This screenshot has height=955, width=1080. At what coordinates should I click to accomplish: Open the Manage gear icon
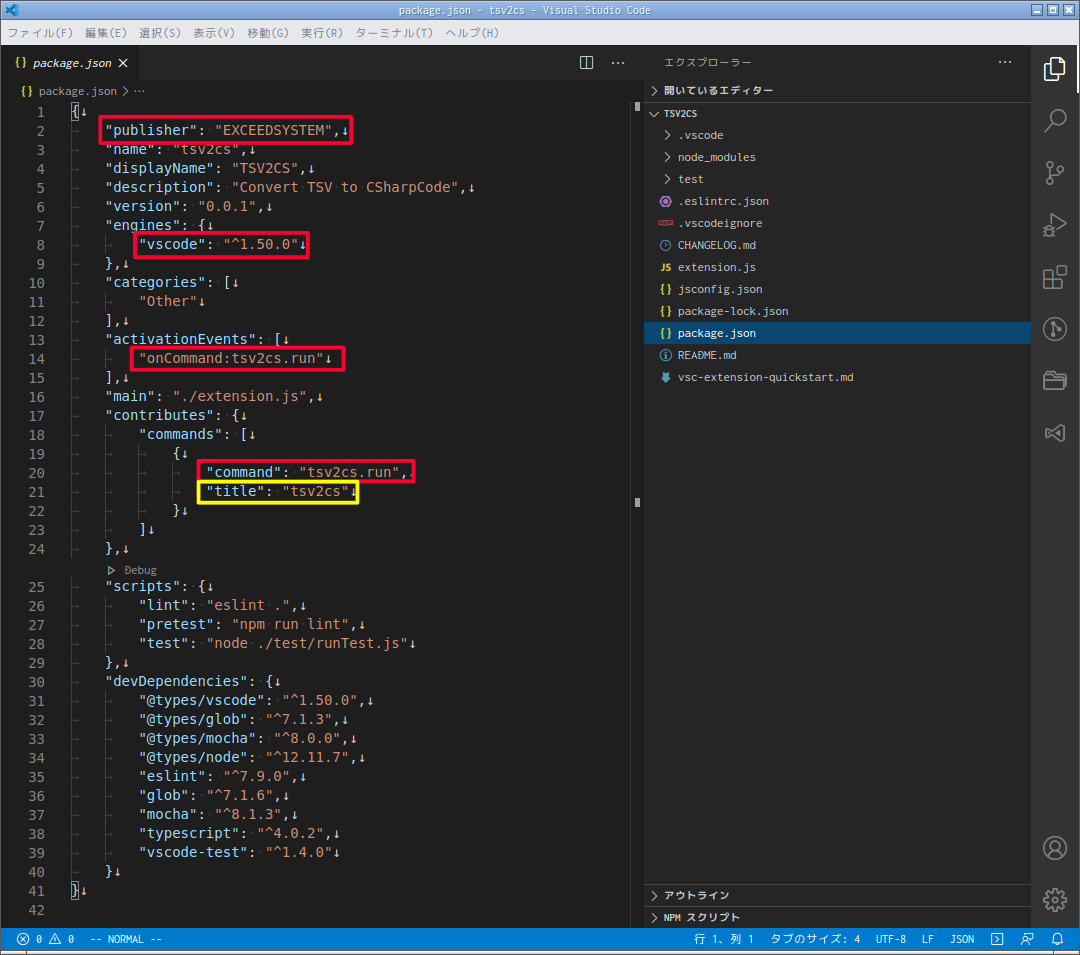[x=1055, y=899]
